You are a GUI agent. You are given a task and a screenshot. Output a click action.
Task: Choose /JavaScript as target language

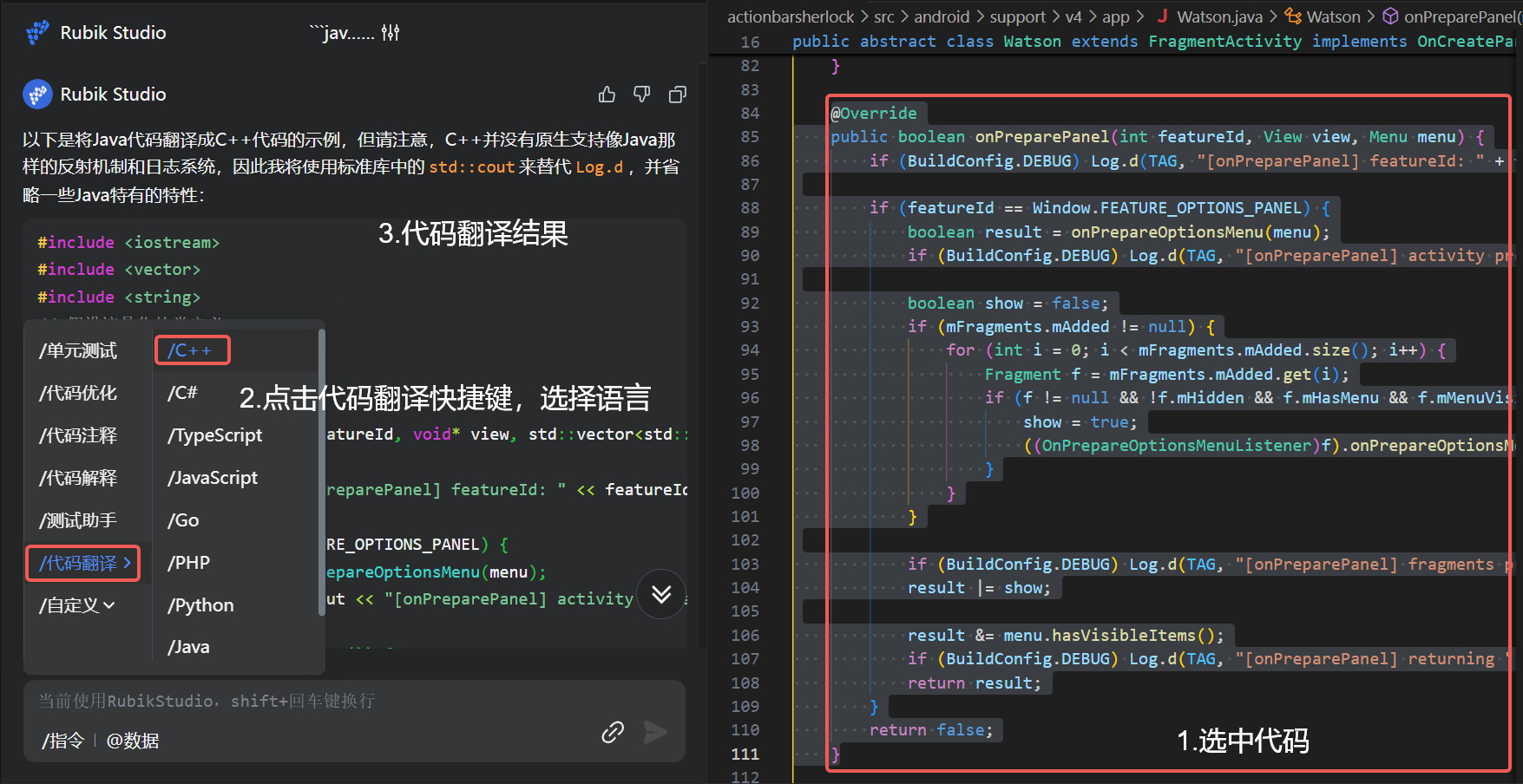[213, 478]
